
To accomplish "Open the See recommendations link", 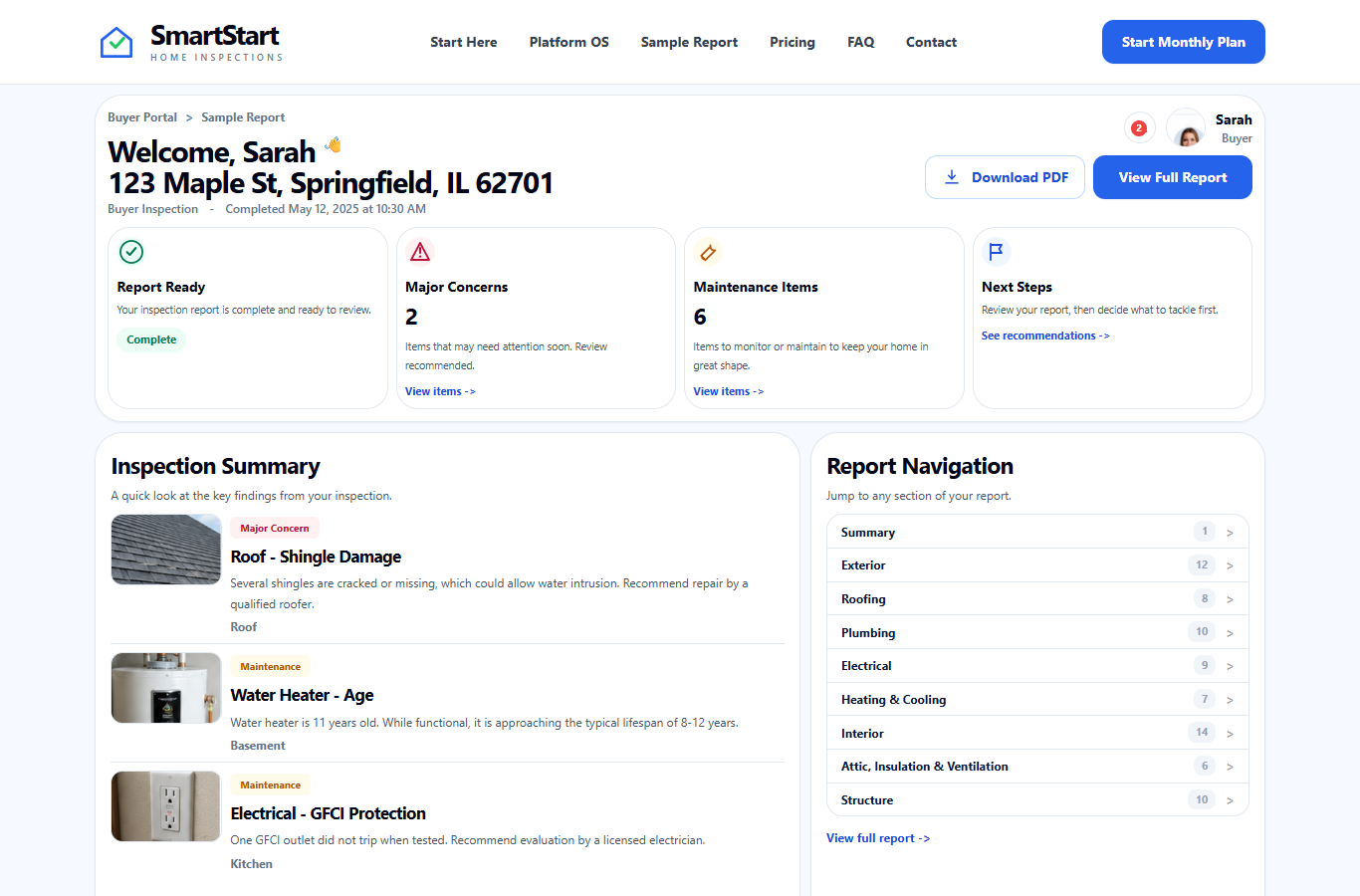I will click(x=1045, y=336).
